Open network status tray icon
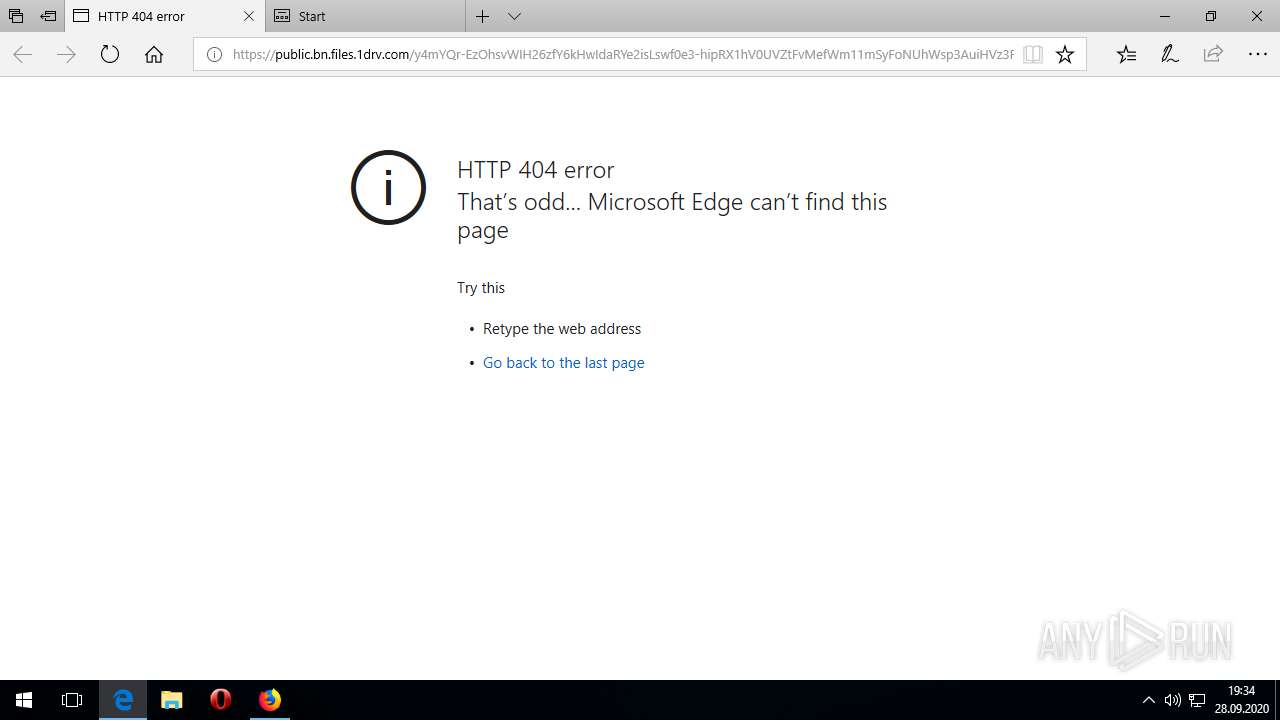This screenshot has height=720, width=1280. 1197,700
